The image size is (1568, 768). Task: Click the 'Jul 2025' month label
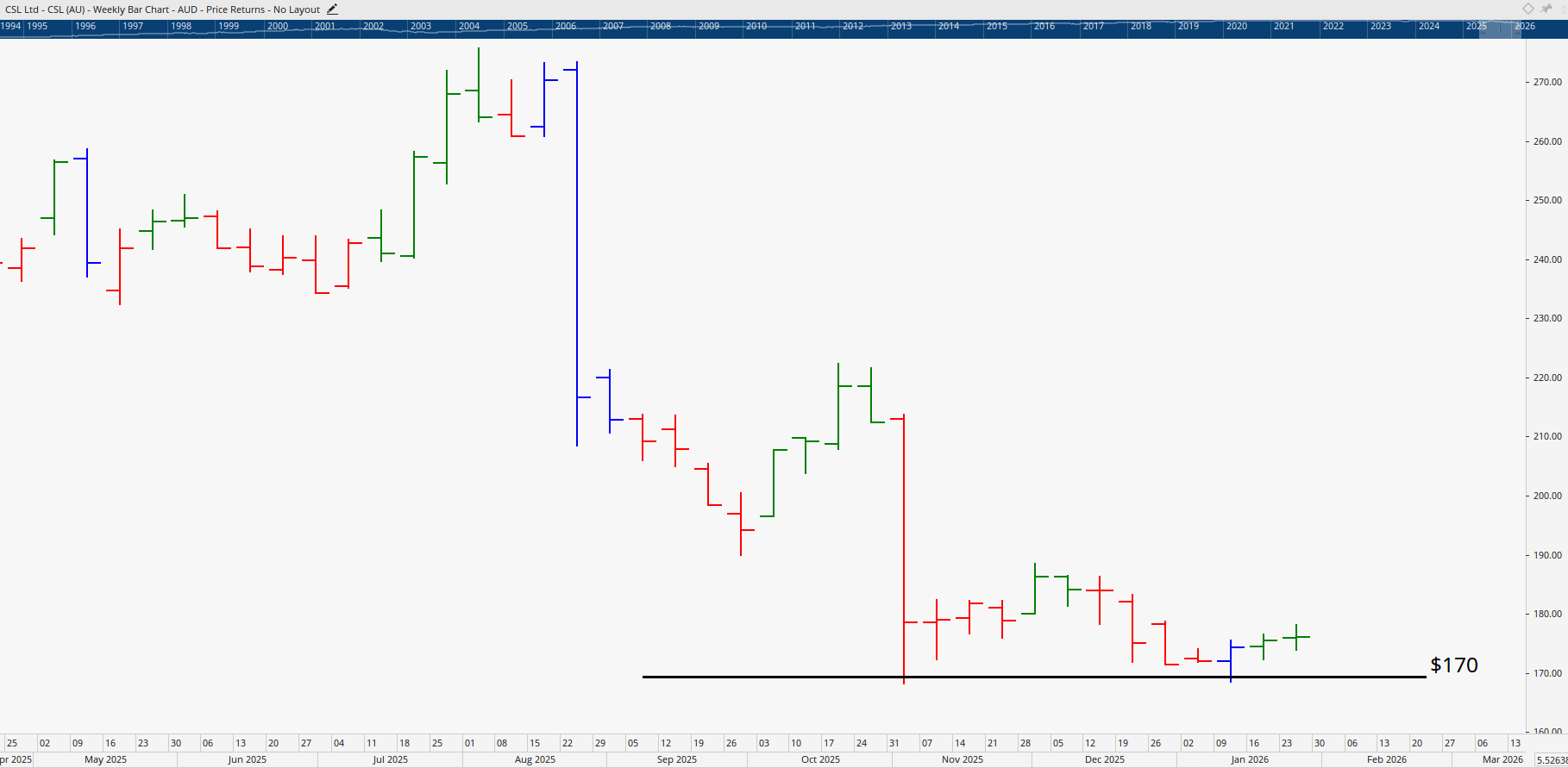[391, 759]
